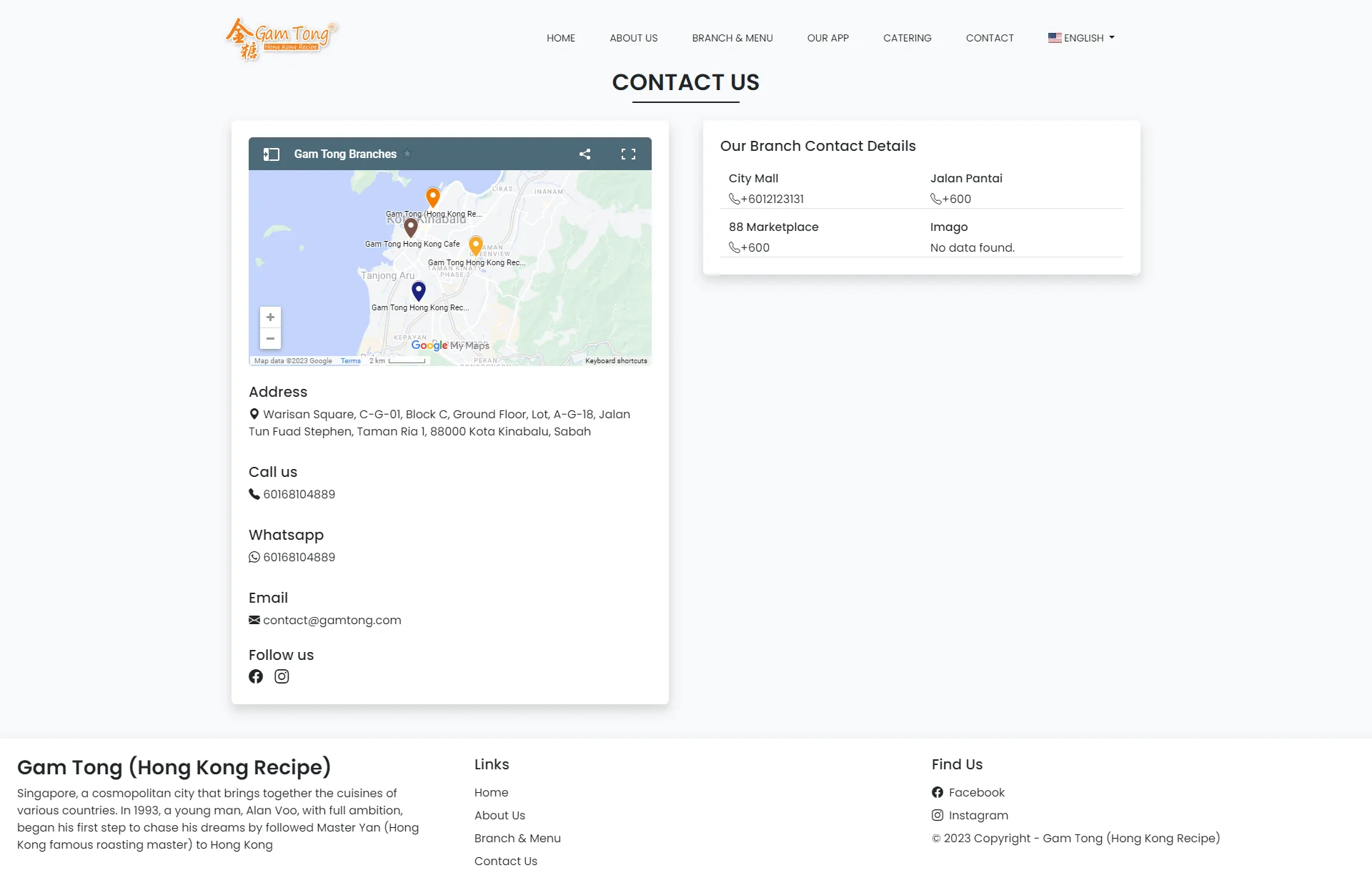Star the Gam Tong Branches map
Screen dimensions: 1372x893
[x=407, y=153]
